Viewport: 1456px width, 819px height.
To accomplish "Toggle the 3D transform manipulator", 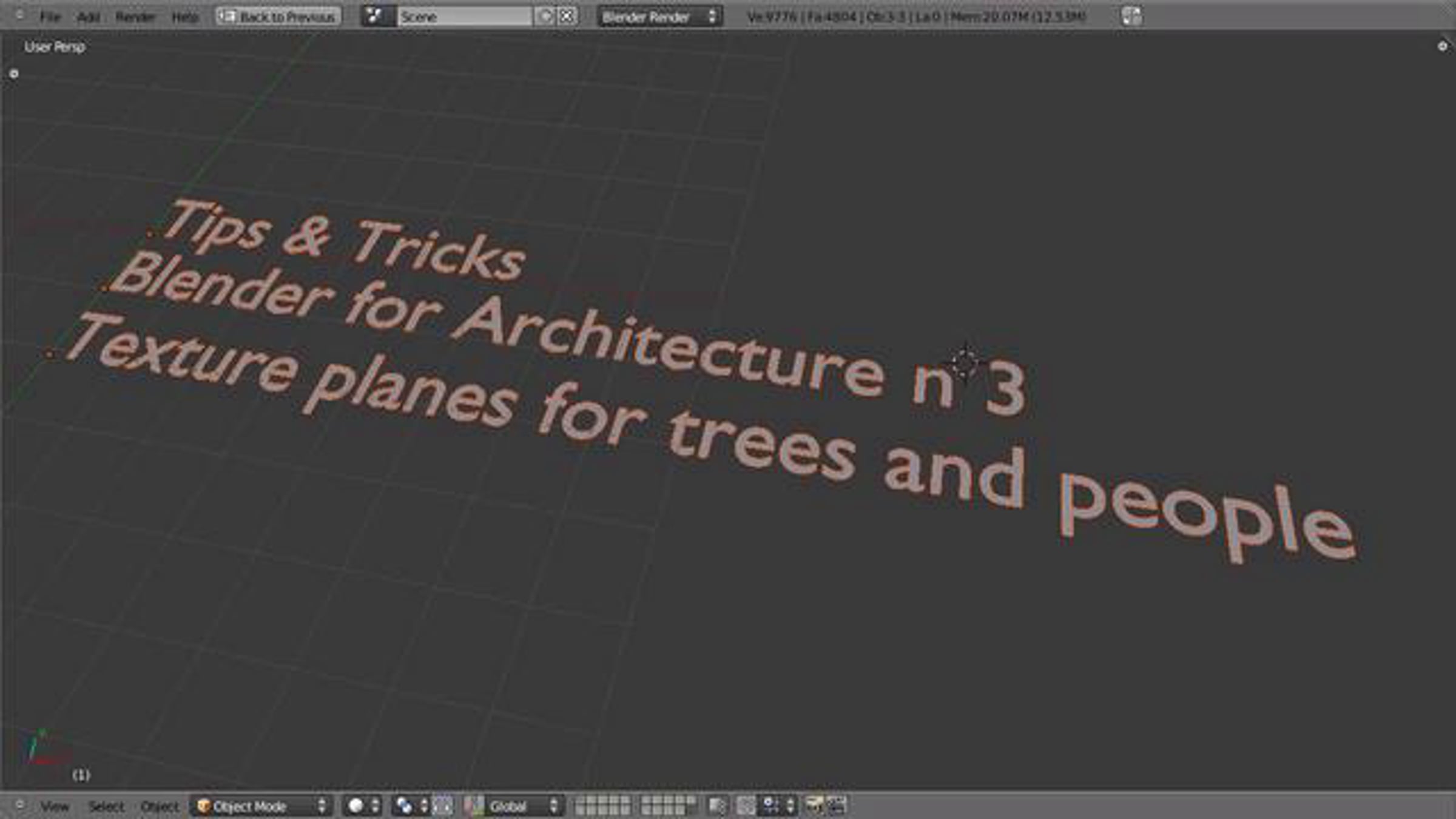I will pos(474,806).
